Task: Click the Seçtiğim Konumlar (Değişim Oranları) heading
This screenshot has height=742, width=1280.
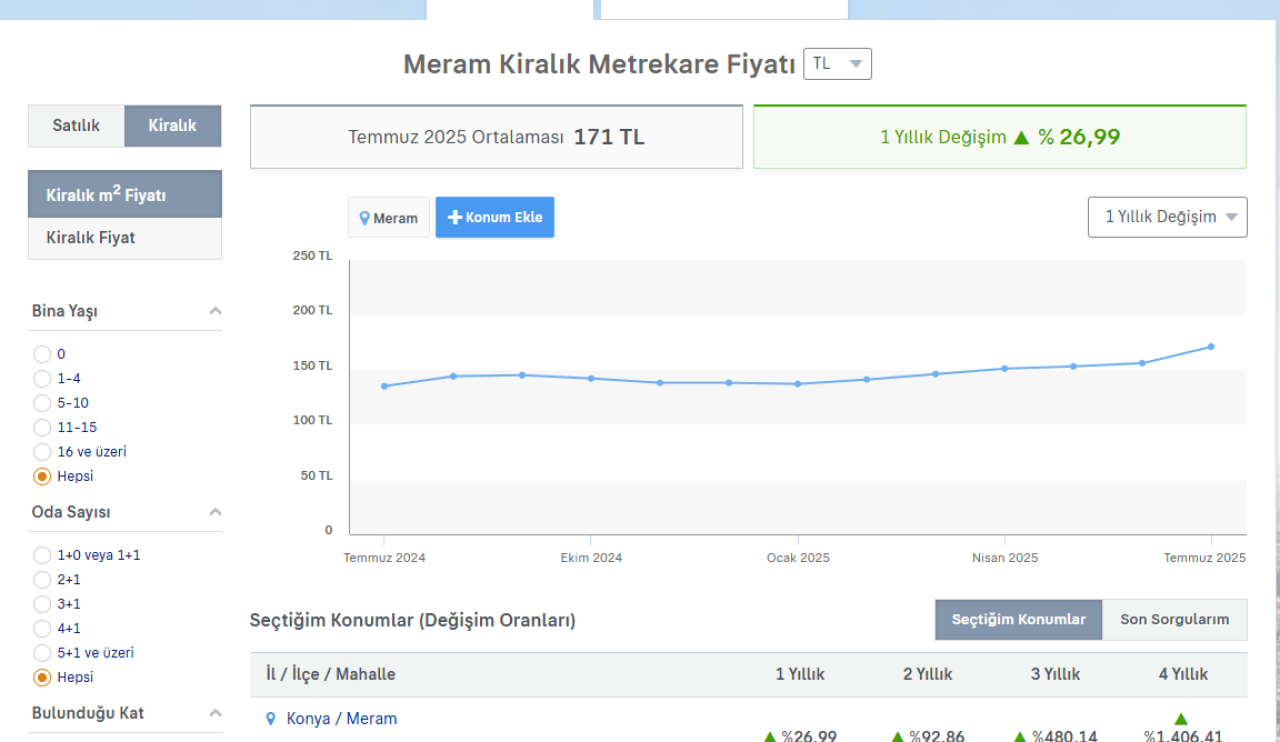Action: [413, 620]
